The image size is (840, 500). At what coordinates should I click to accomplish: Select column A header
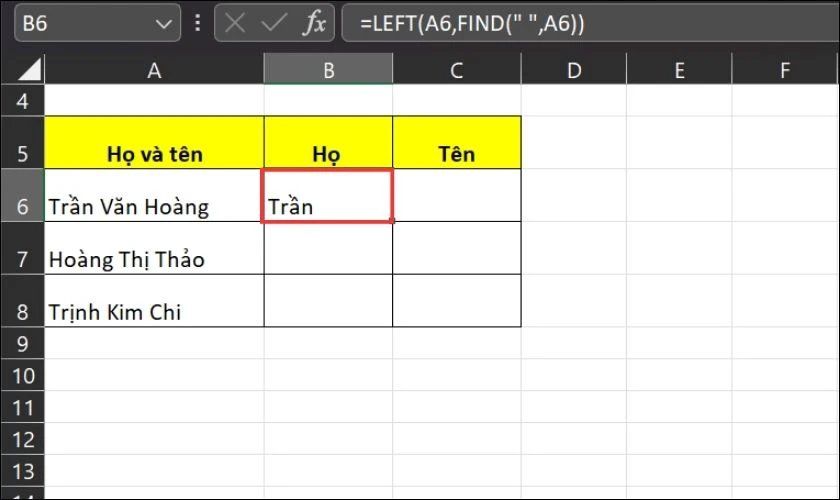[154, 70]
